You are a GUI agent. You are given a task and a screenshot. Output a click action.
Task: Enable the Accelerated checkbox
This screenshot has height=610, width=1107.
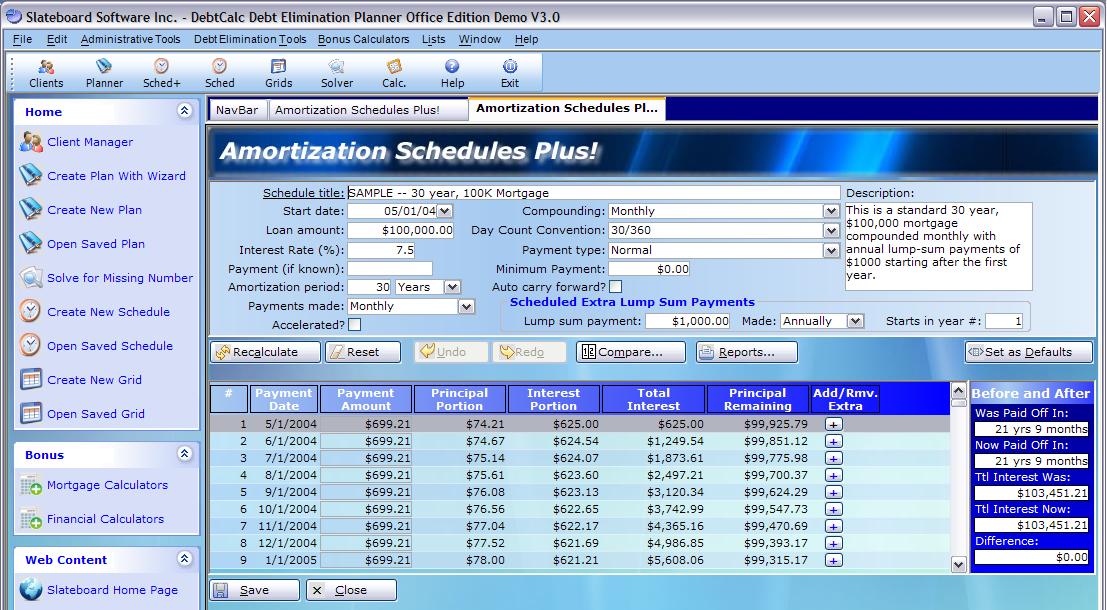pyautogui.click(x=355, y=325)
